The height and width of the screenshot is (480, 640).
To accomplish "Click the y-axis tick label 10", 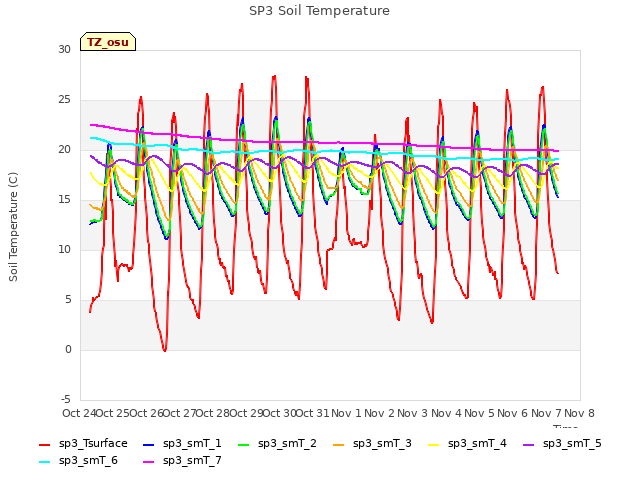I will [64, 250].
